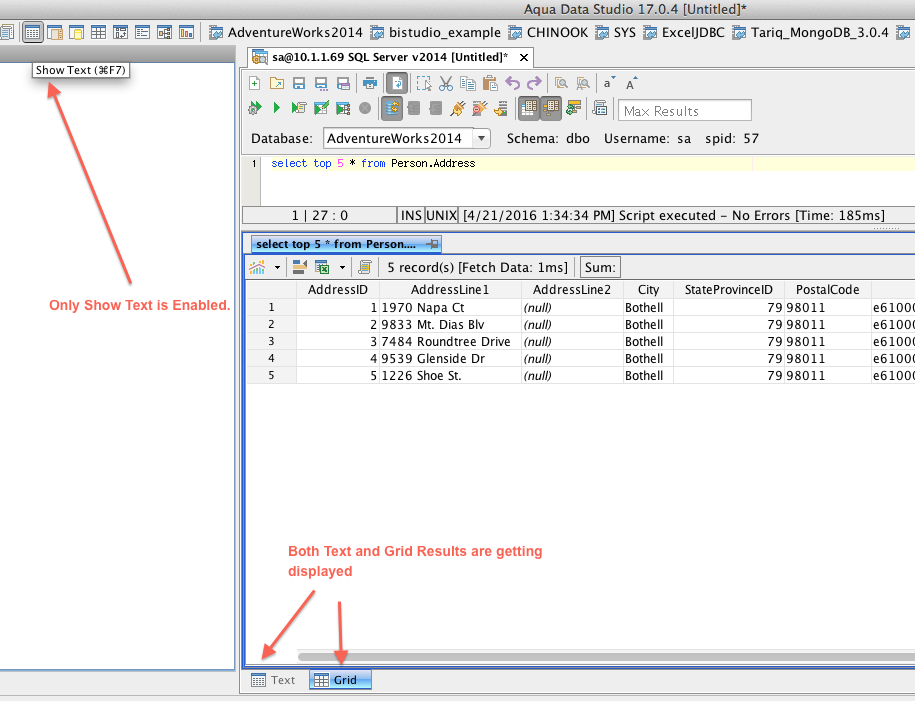Click the Find and Replace icon
The image size is (915, 701).
[583, 83]
